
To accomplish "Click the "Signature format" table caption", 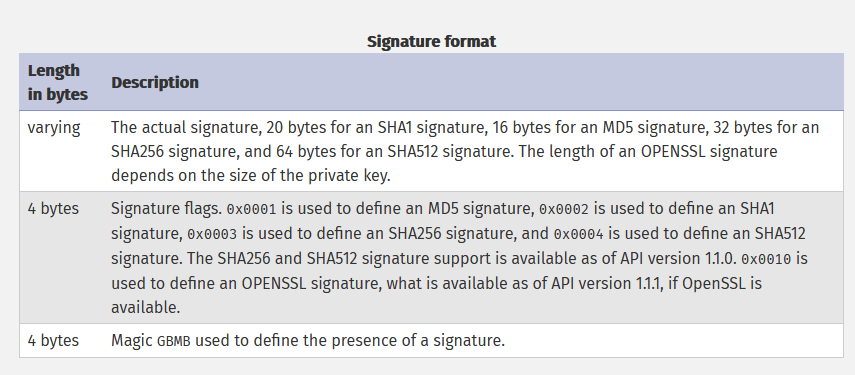I will pyautogui.click(x=431, y=41).
